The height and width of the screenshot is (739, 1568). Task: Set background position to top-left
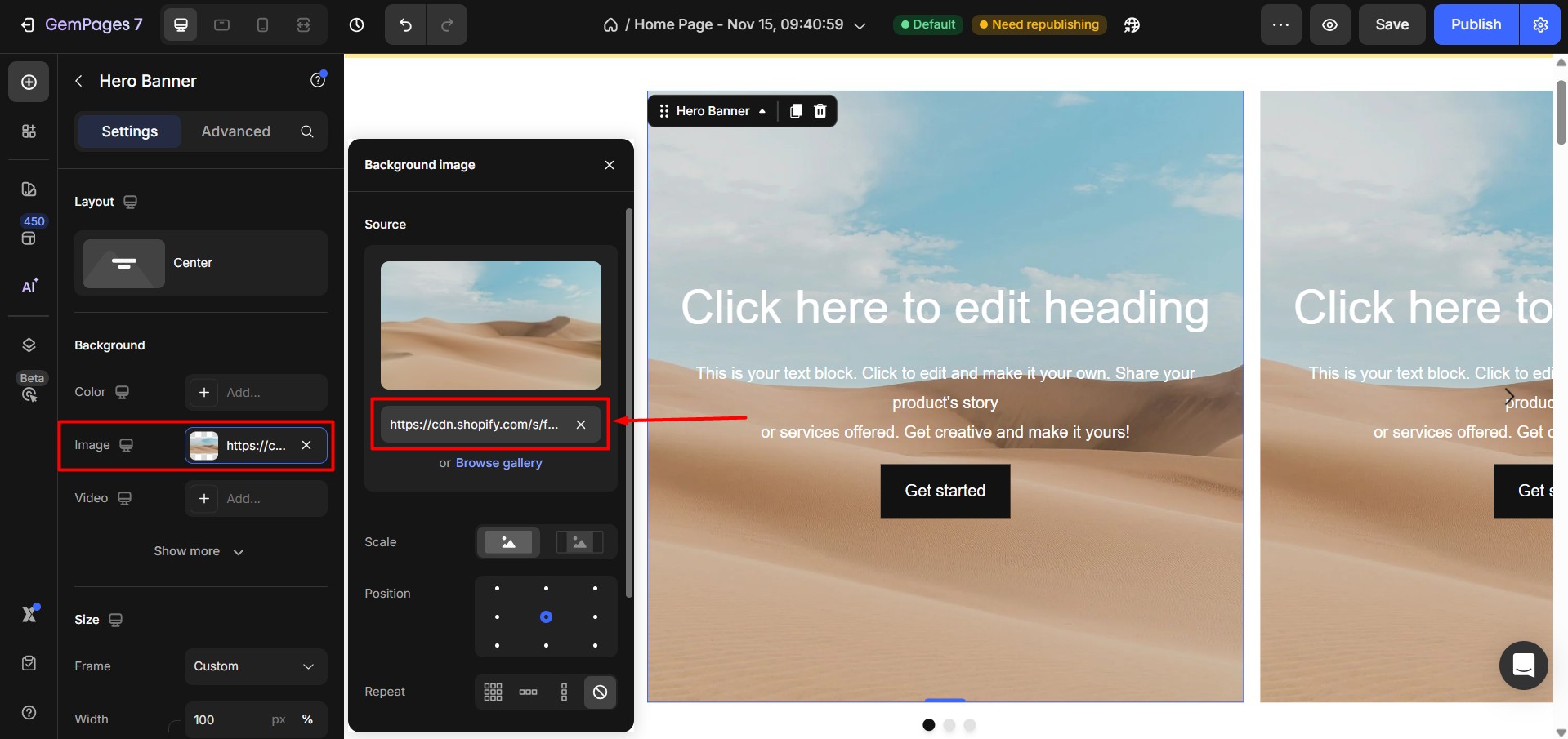(x=497, y=589)
